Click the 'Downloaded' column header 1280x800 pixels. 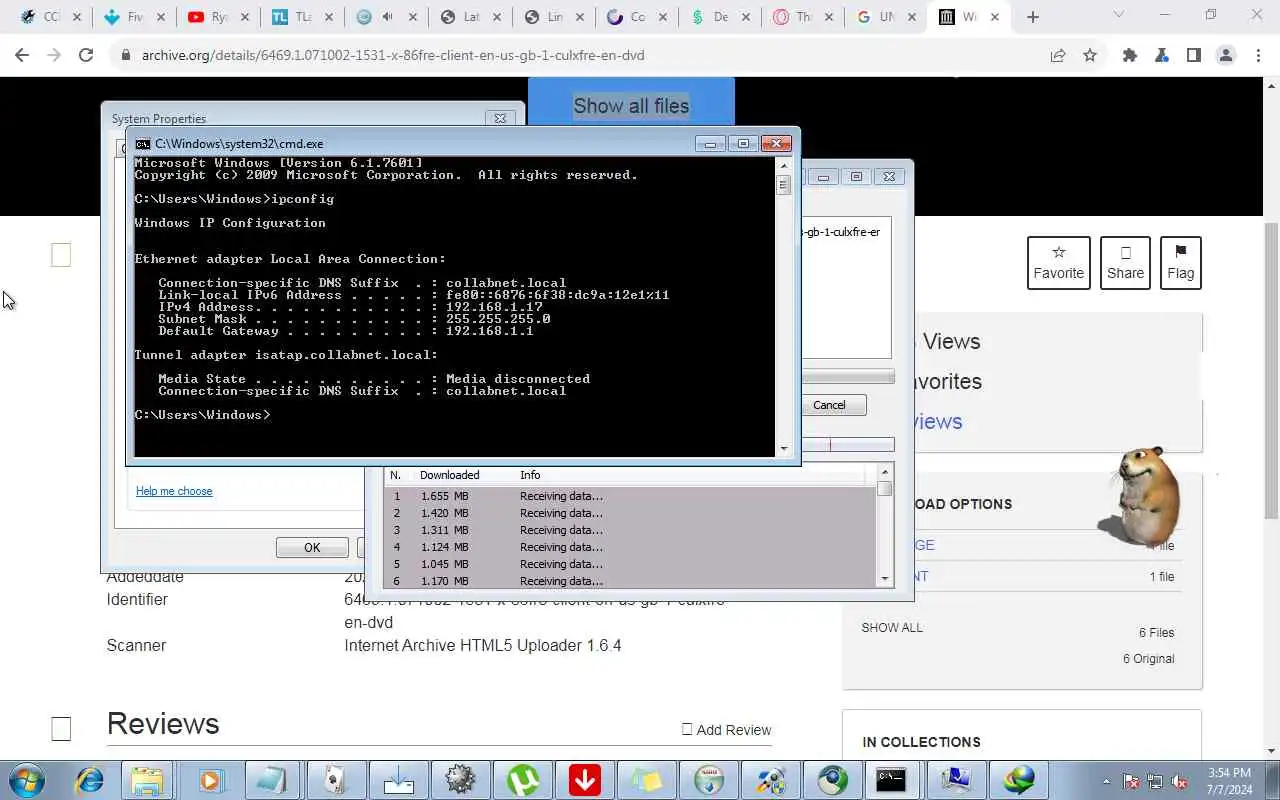click(449, 475)
